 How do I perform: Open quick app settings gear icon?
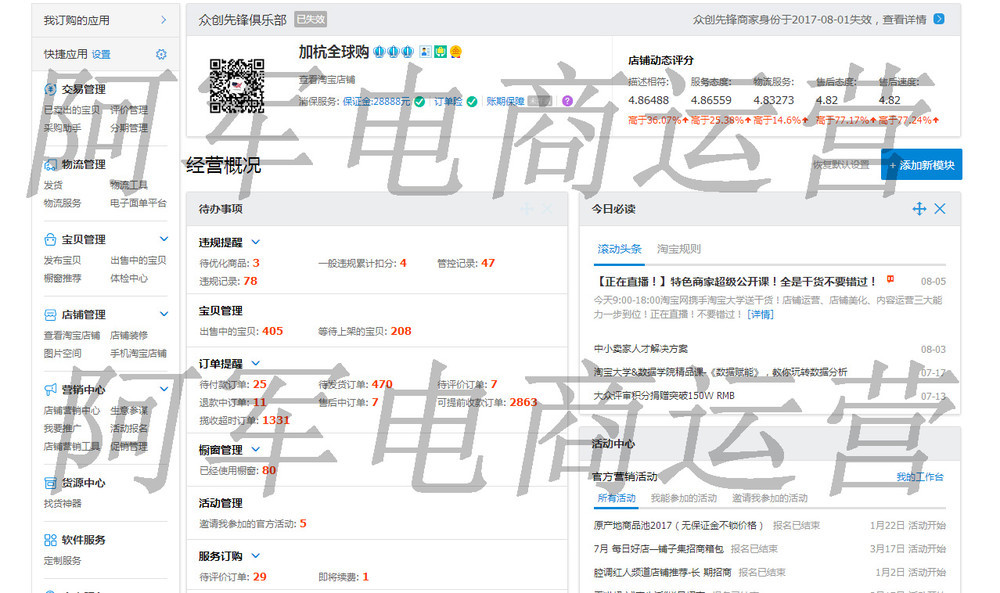tap(161, 55)
